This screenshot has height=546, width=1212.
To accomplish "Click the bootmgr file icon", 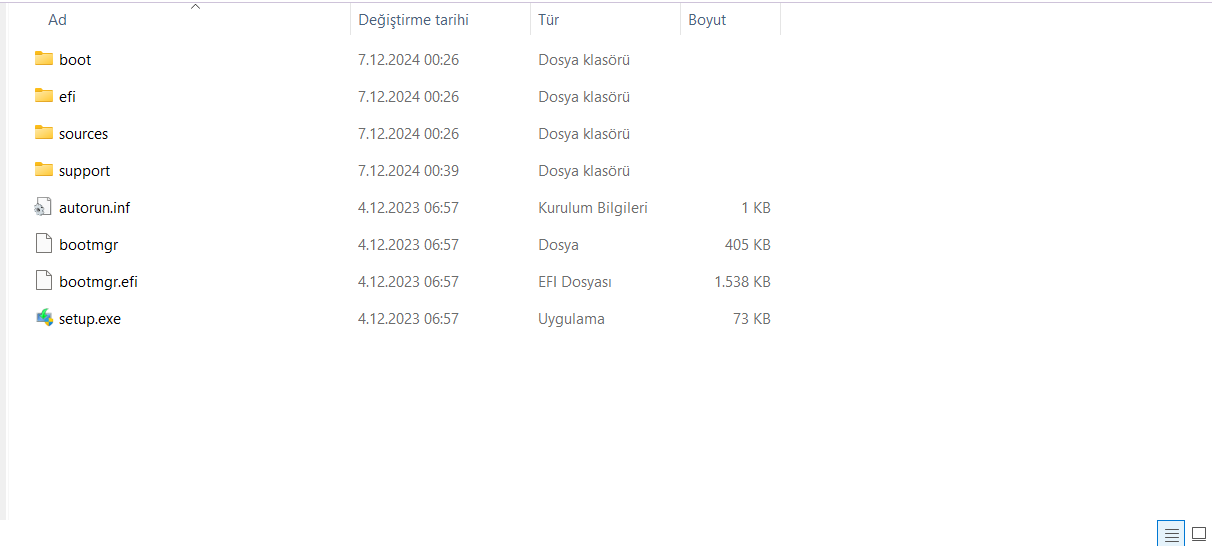I will (43, 244).
